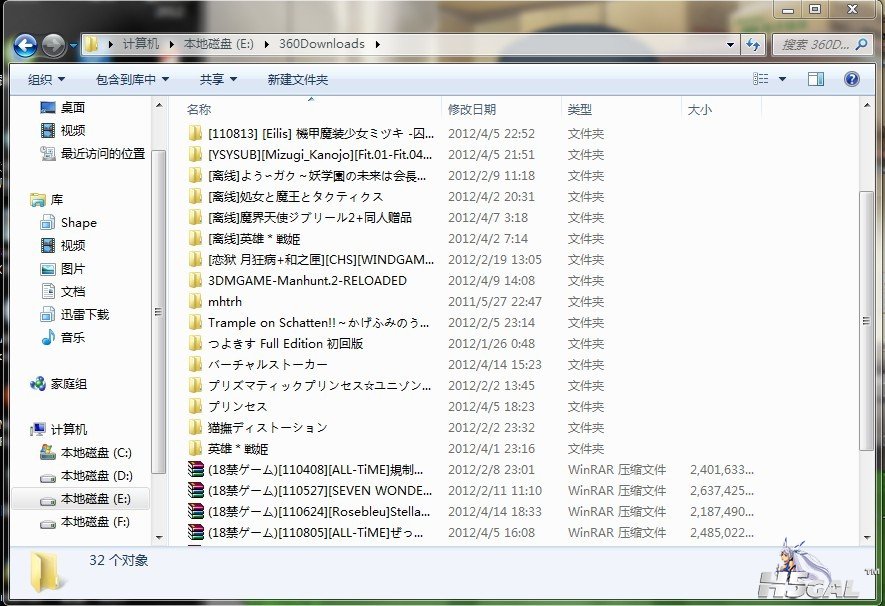This screenshot has height=606, width=885.
Task: Expand view options dropdown arrow
Action: 782,79
